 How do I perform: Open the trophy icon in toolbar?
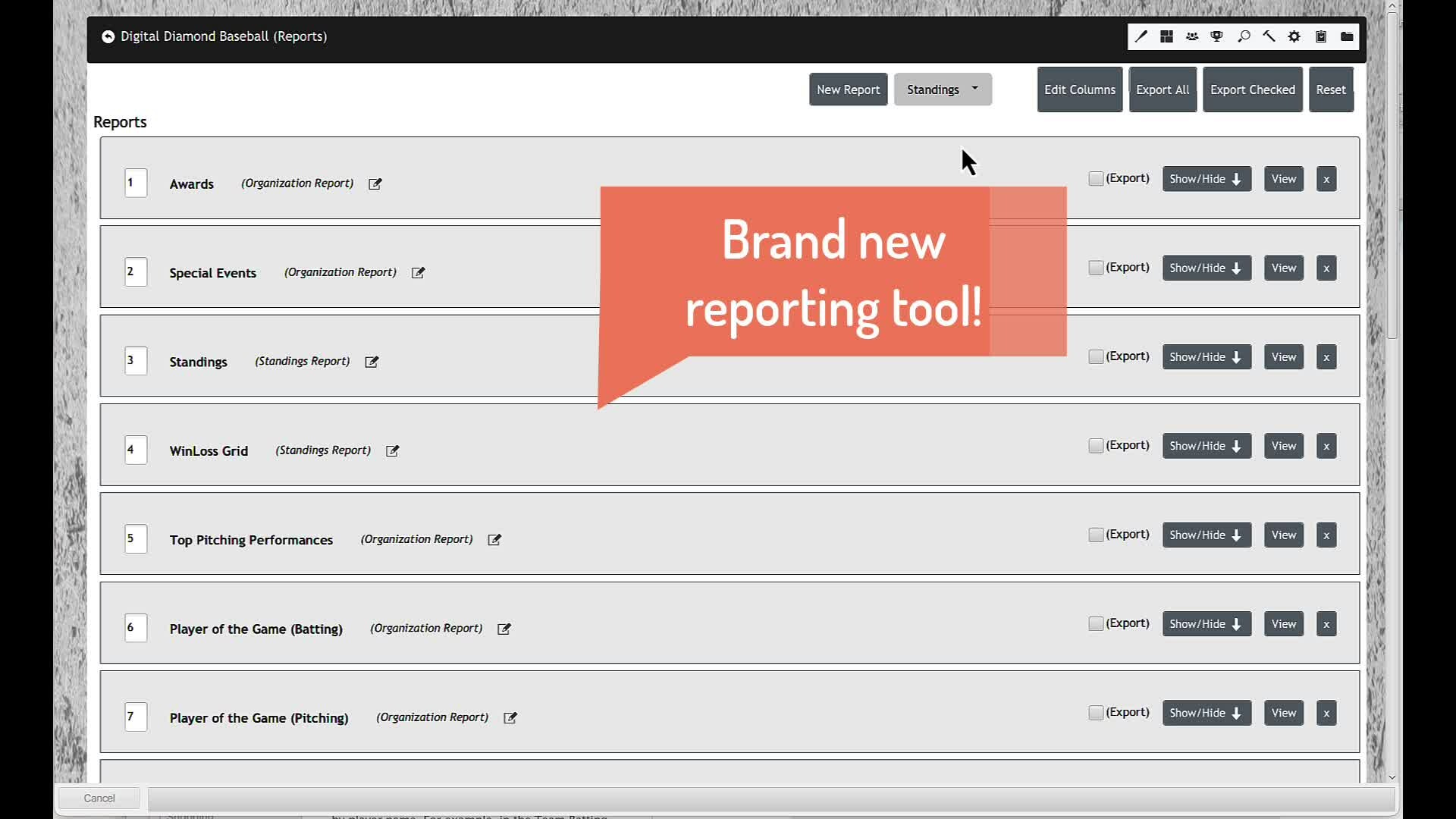1217,36
